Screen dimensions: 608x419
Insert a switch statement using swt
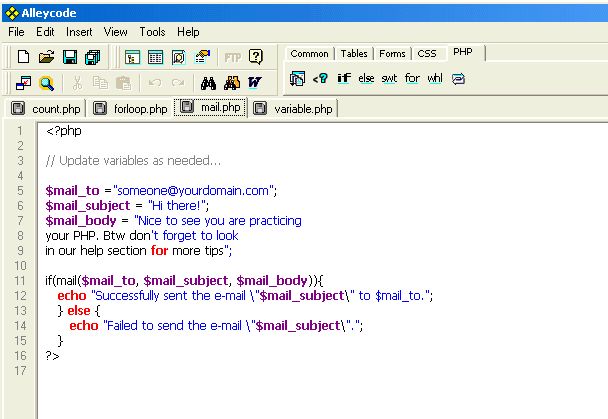coord(389,79)
